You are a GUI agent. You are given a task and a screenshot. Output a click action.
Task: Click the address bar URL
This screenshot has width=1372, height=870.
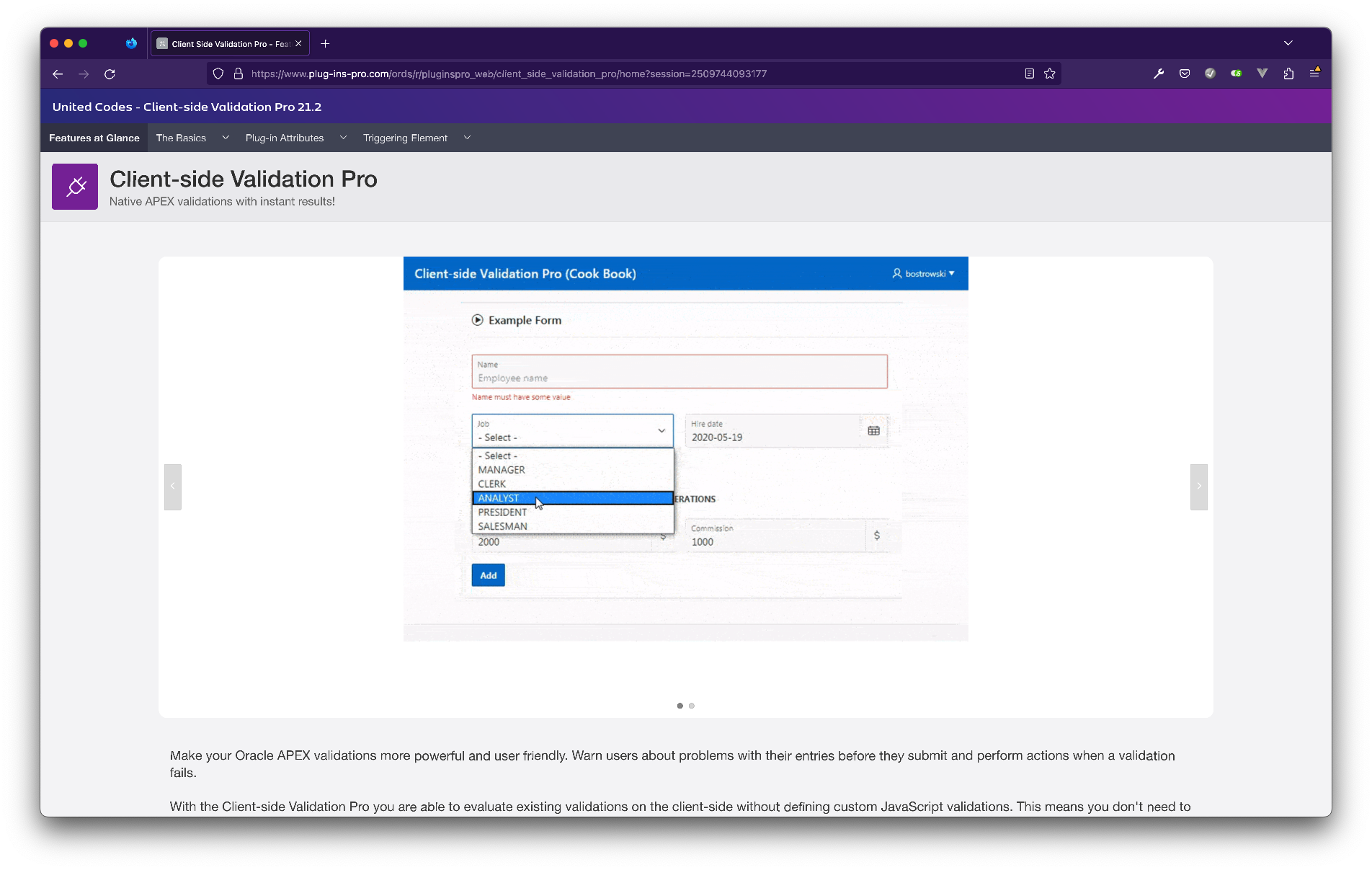pyautogui.click(x=509, y=74)
